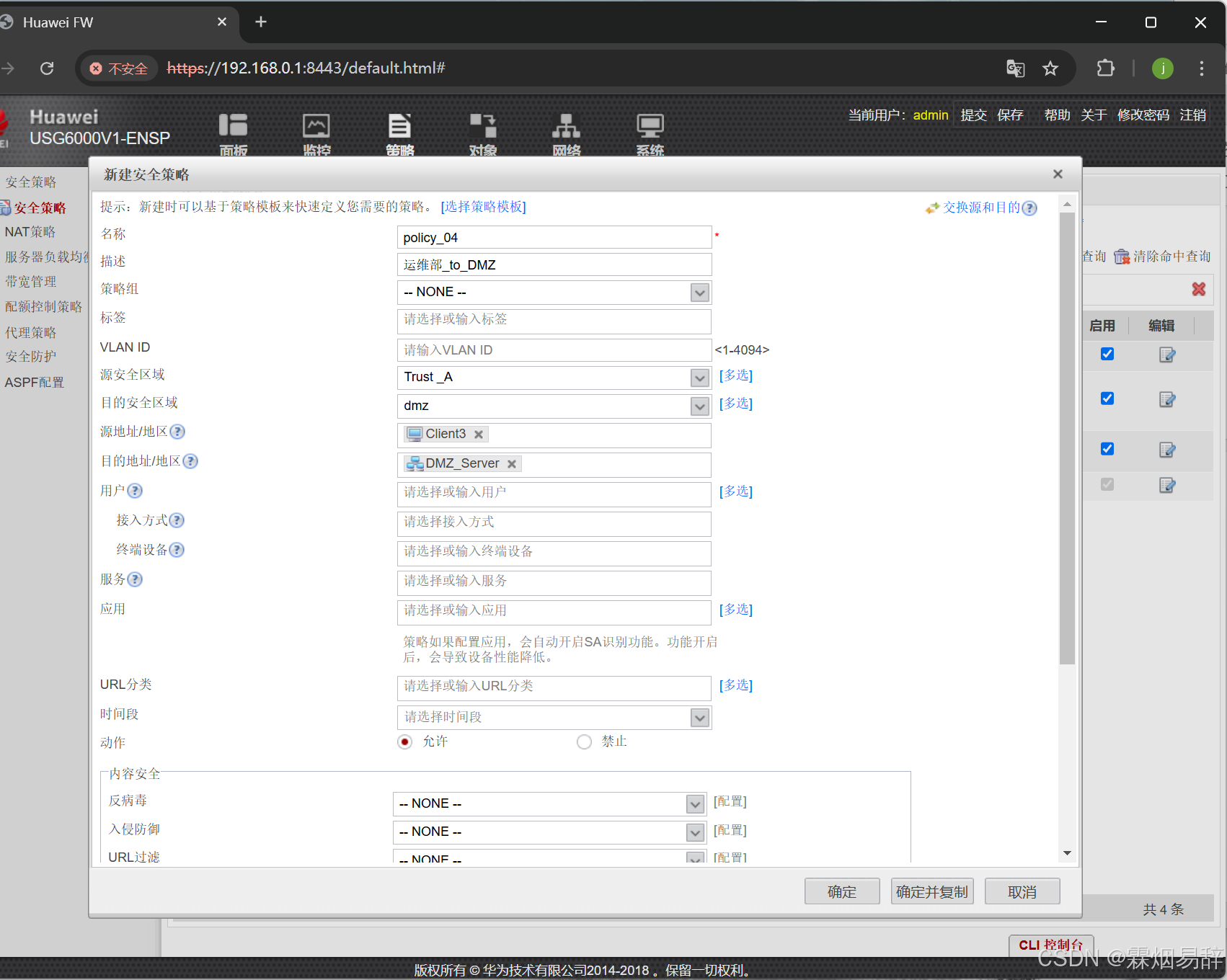Click the scrollbar up arrow in dialog

[x=1067, y=205]
